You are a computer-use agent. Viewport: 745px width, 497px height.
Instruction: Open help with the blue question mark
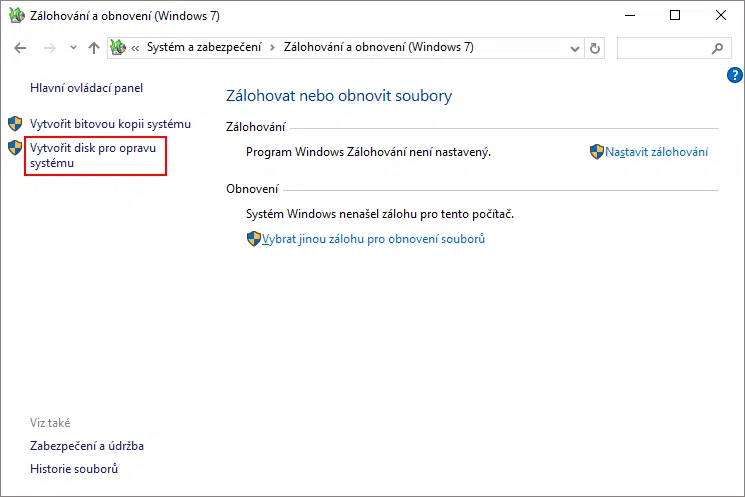click(735, 75)
